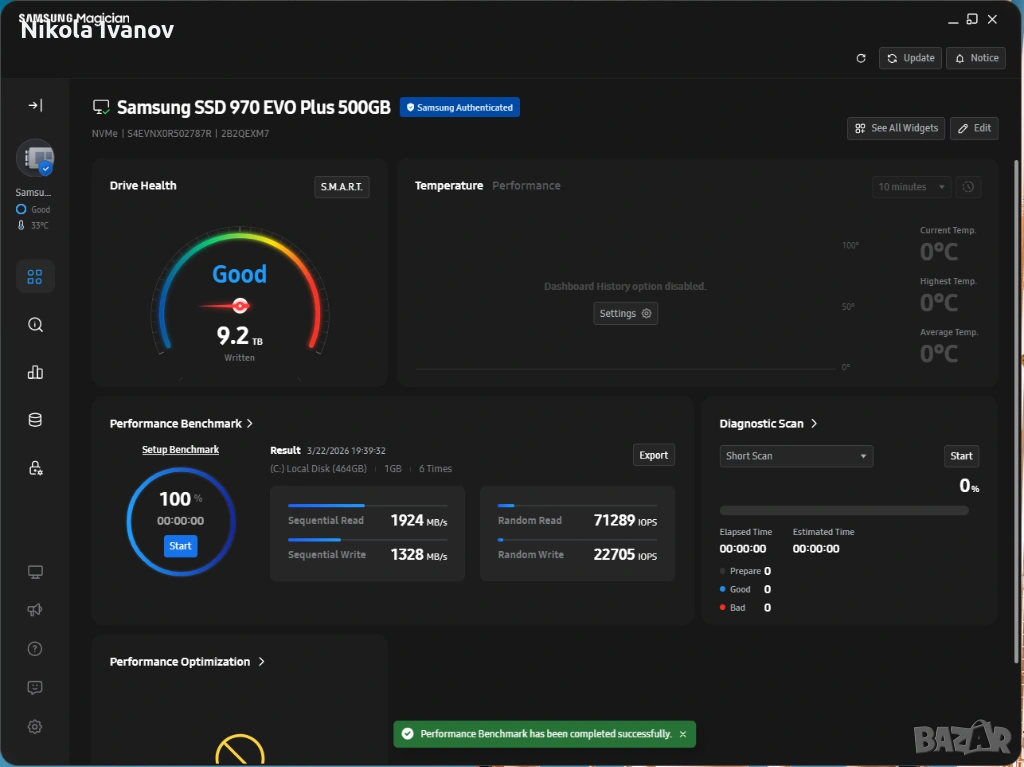1024x767 pixels.
Task: Open the dashboard grid icon in sidebar
Action: pos(35,277)
